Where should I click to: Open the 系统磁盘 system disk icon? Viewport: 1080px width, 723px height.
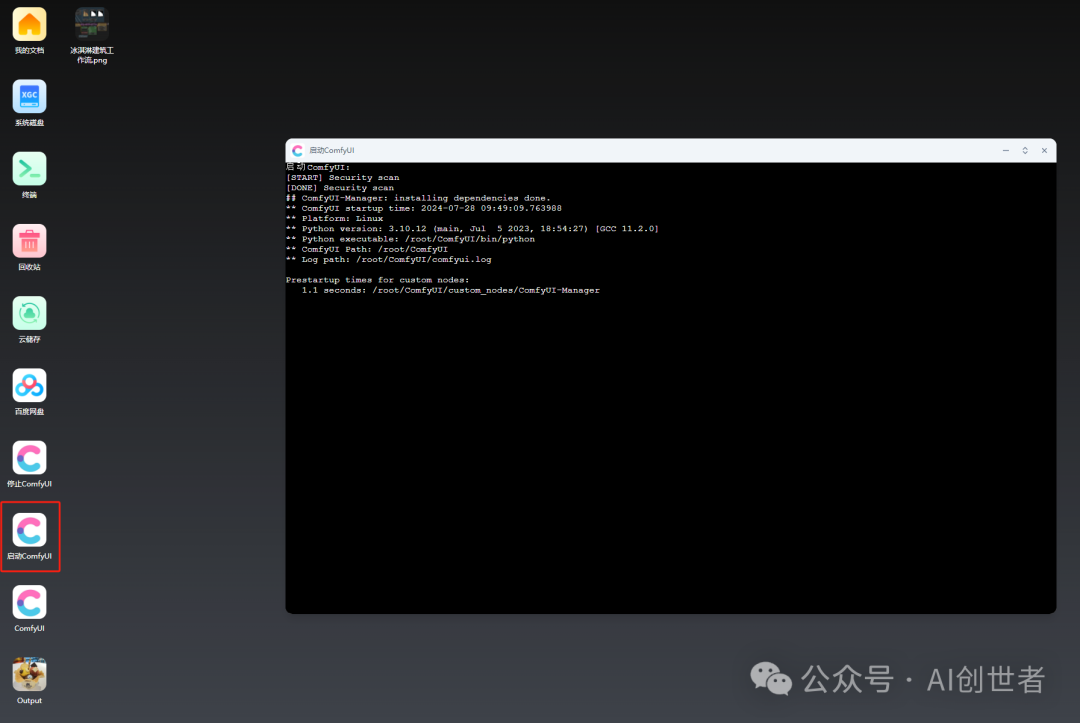point(29,97)
